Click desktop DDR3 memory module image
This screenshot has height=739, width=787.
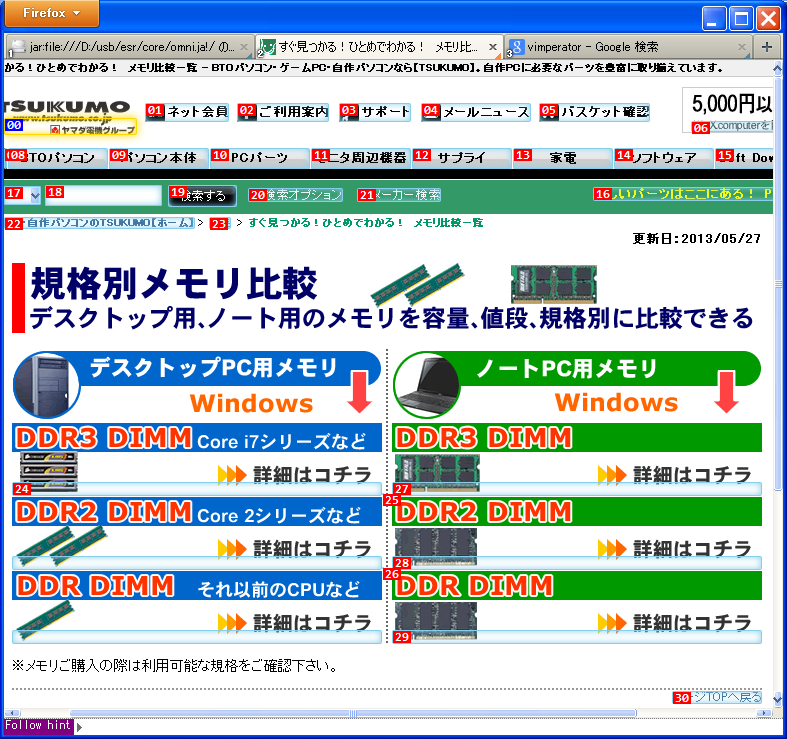48,471
